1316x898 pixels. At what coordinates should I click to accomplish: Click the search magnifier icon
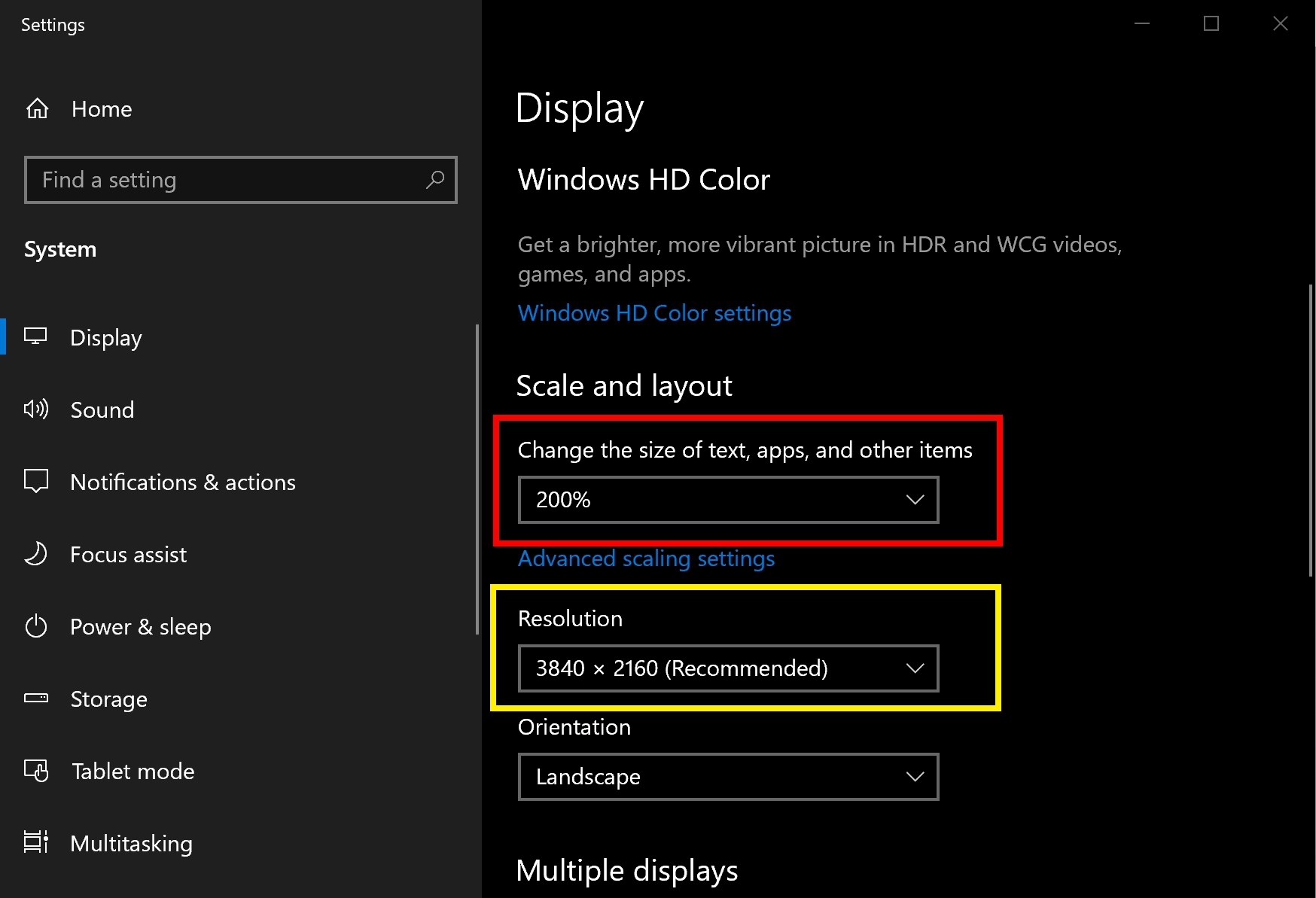[x=435, y=180]
